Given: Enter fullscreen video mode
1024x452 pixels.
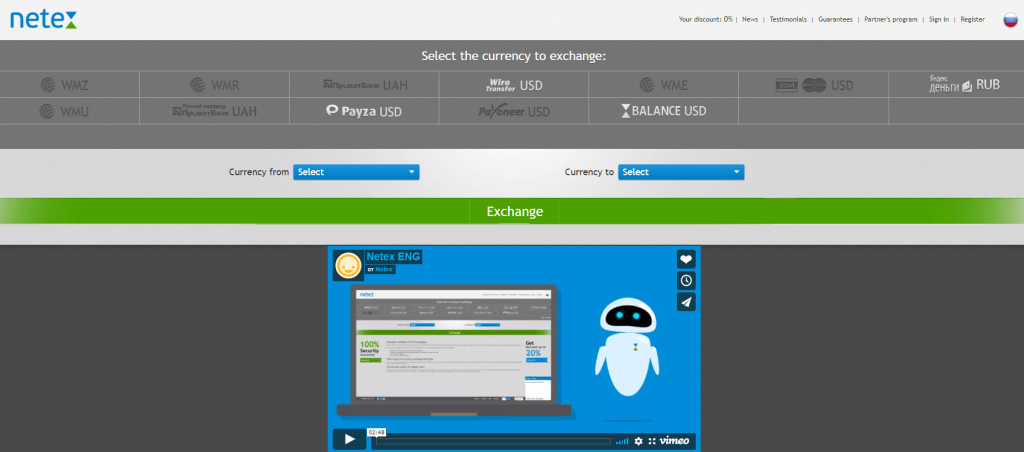Looking at the screenshot, I should (652, 441).
